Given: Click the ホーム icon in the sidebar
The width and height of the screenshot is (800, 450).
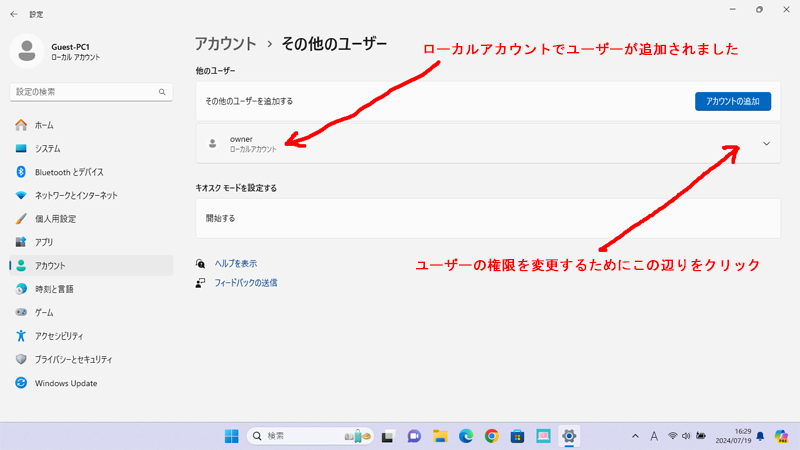Looking at the screenshot, I should pyautogui.click(x=21, y=125).
